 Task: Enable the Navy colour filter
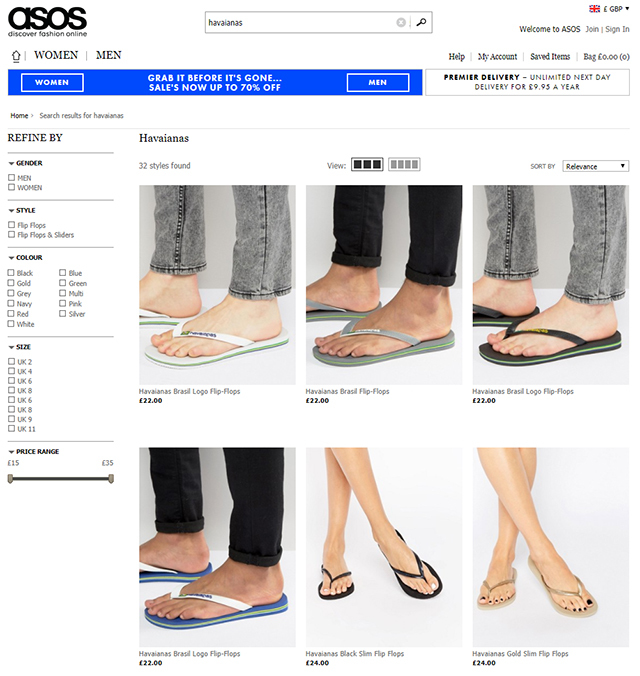tap(11, 304)
